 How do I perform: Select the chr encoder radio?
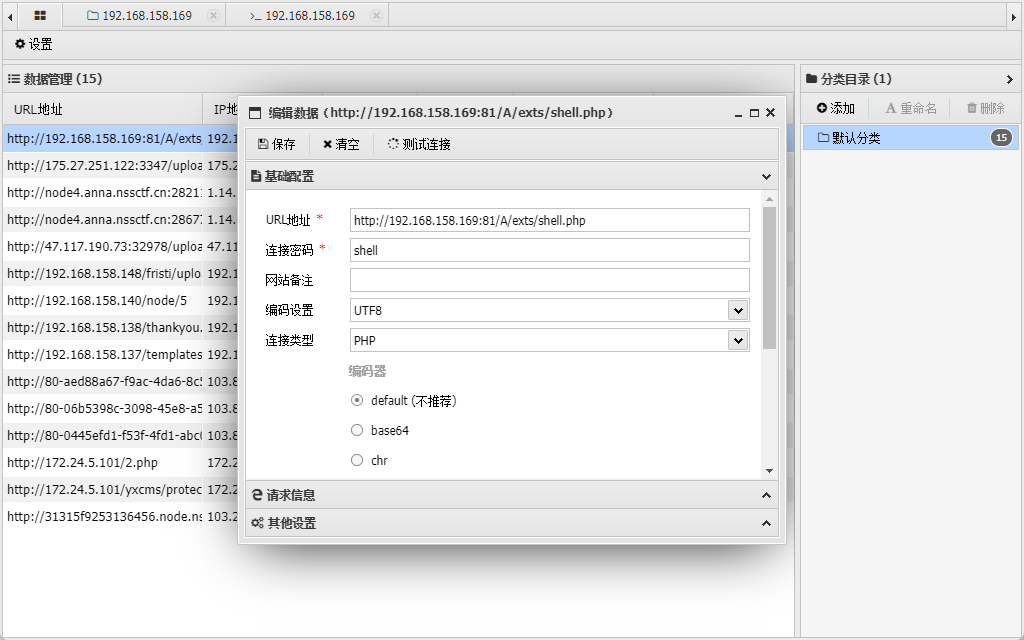357,461
